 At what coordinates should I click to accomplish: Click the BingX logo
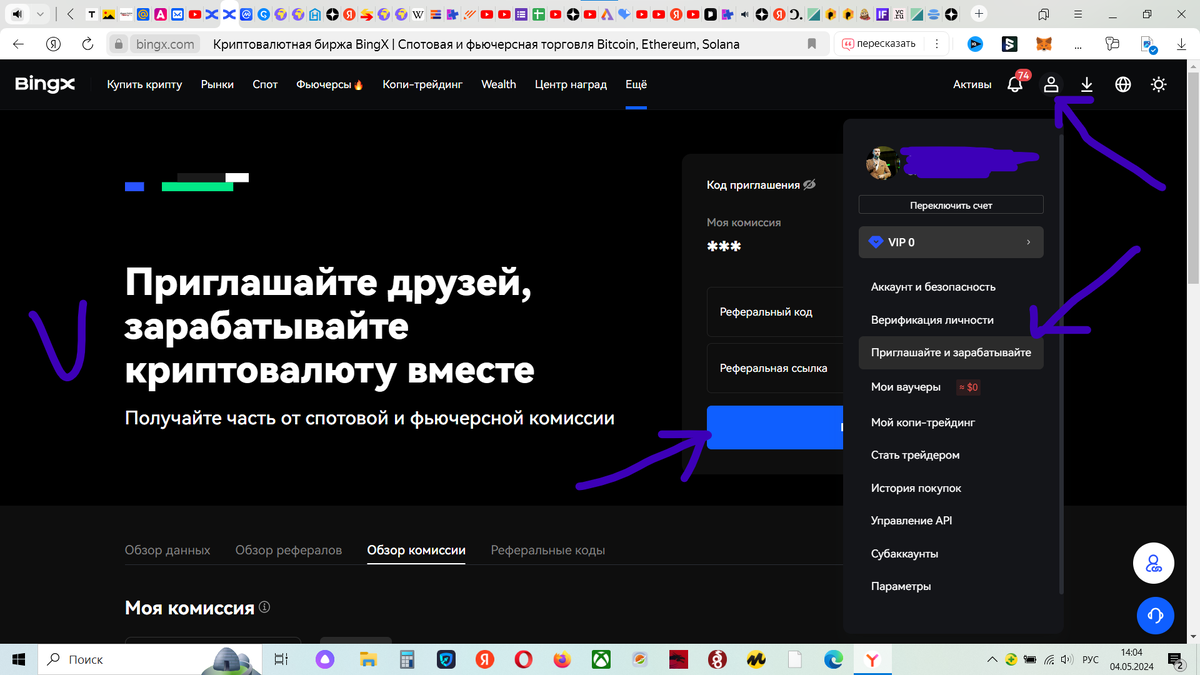tap(45, 84)
